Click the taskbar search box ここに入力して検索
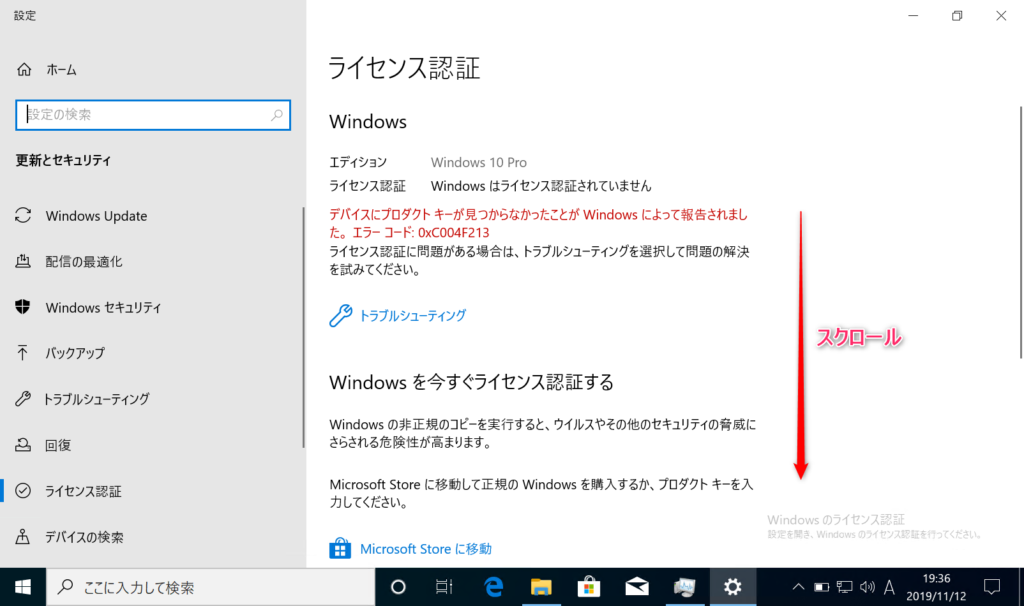 pyautogui.click(x=210, y=587)
